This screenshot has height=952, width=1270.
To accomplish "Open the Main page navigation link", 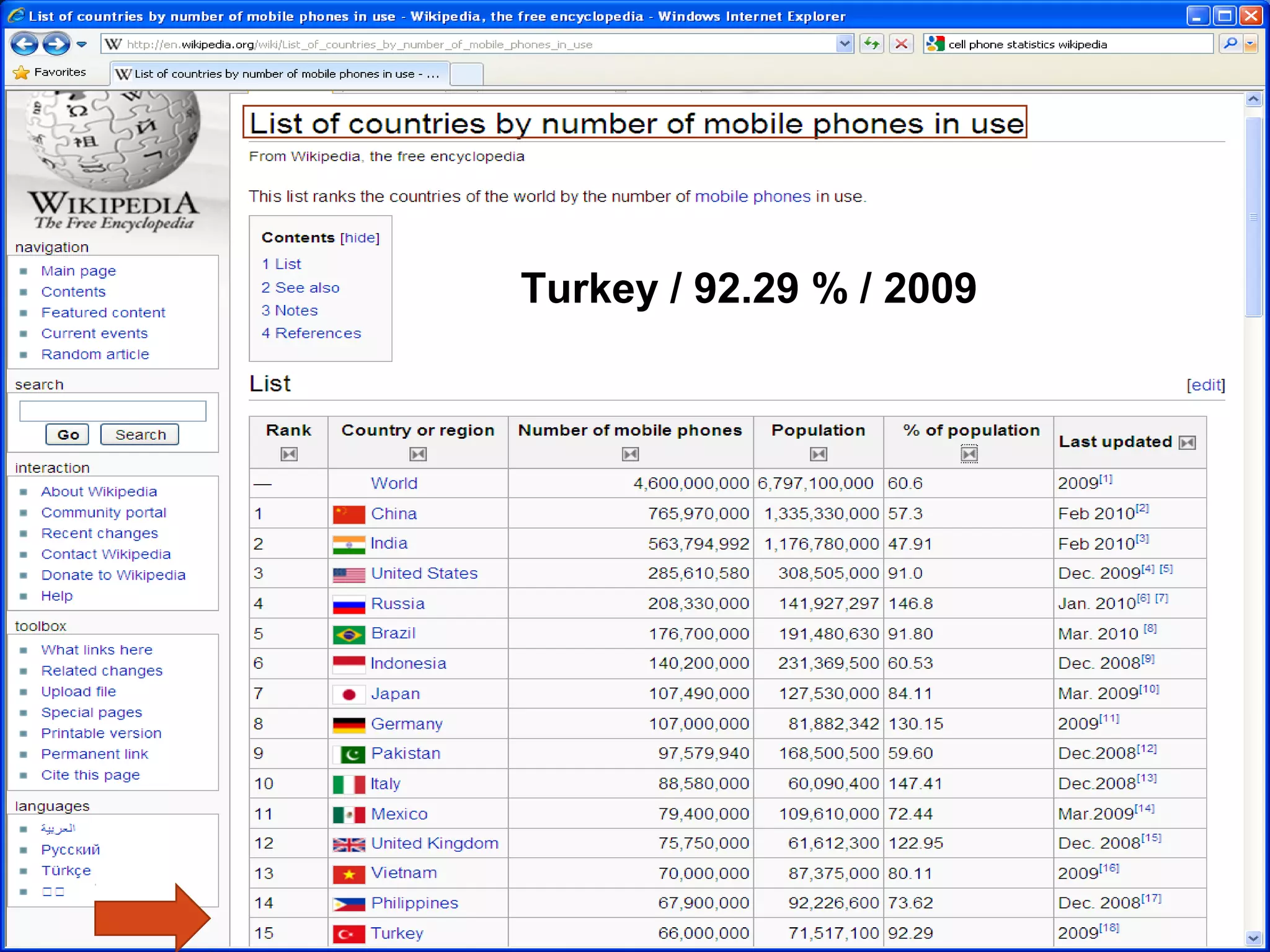I will tap(79, 271).
